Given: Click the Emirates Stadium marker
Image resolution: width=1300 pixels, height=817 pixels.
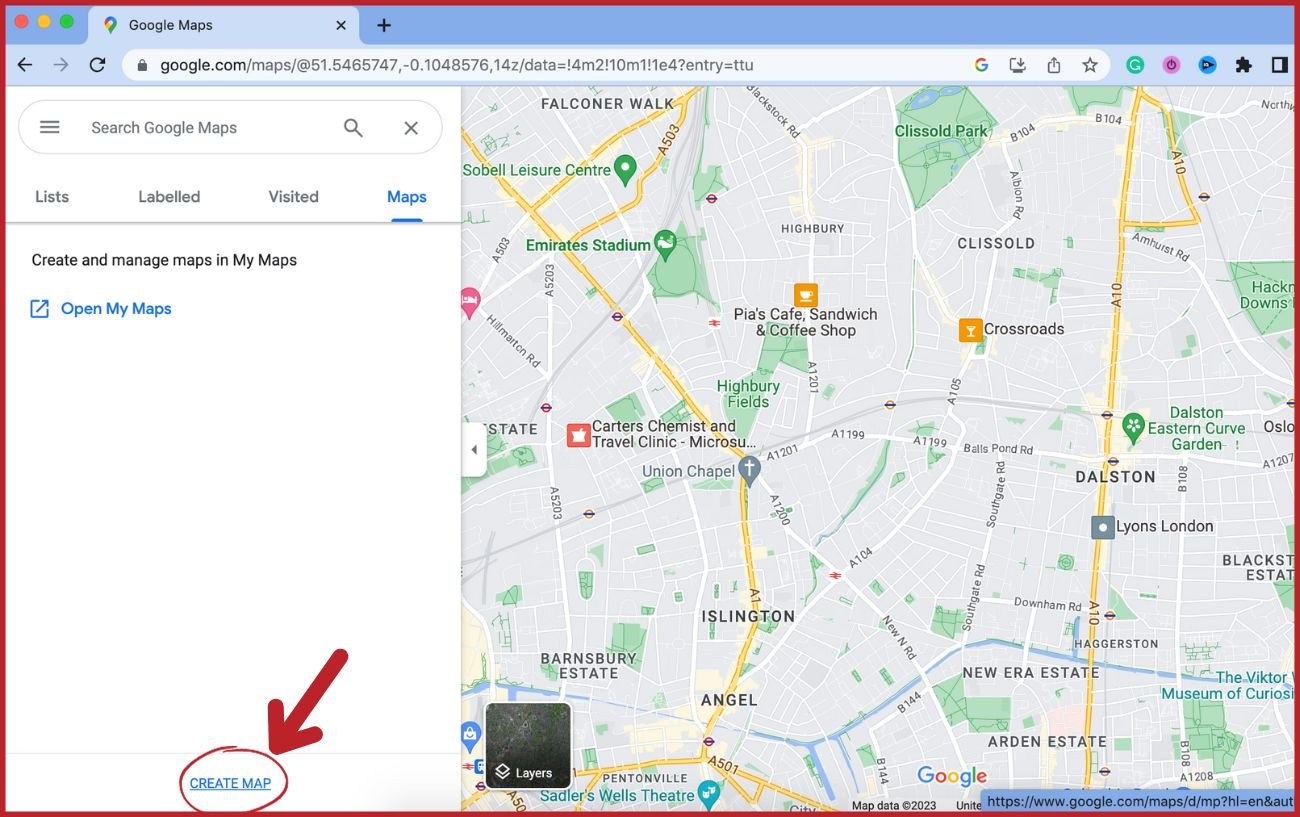Looking at the screenshot, I should click(665, 243).
